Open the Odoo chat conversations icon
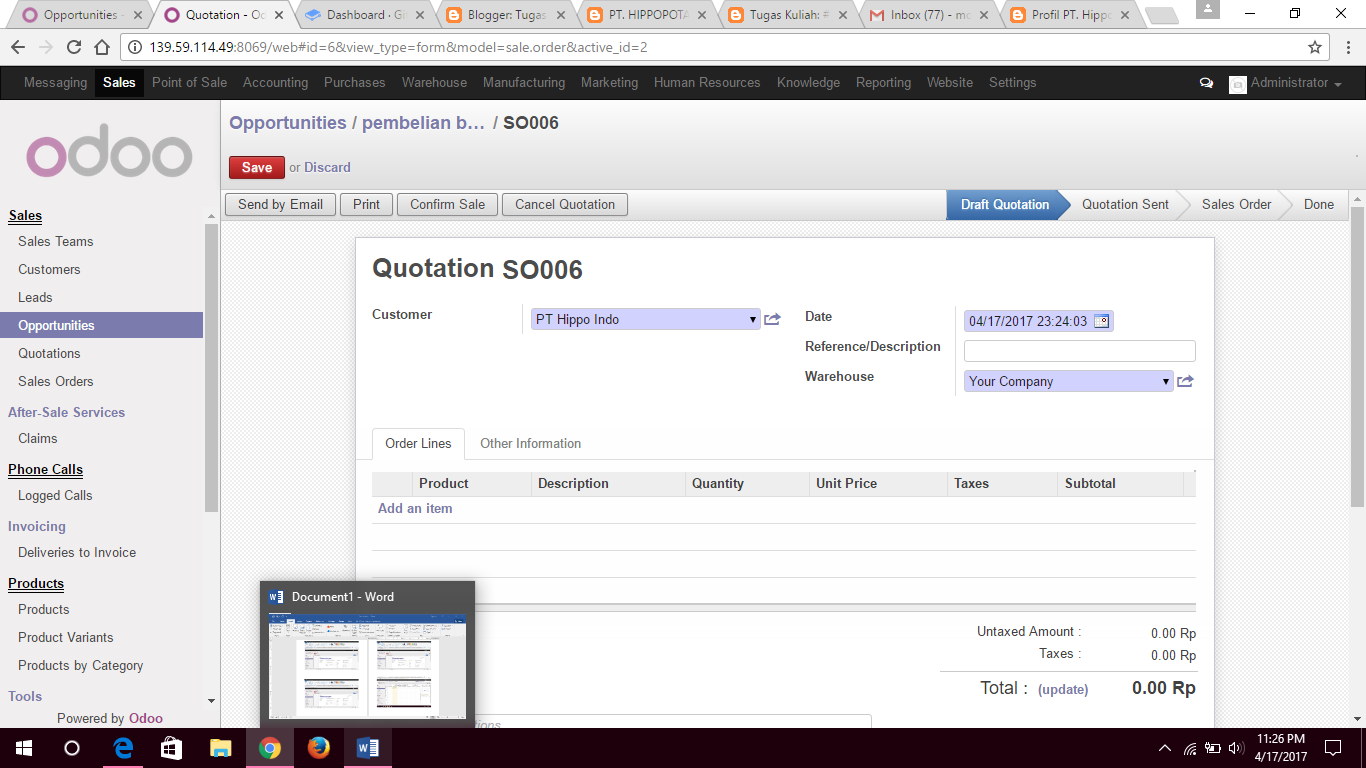 click(x=1206, y=83)
